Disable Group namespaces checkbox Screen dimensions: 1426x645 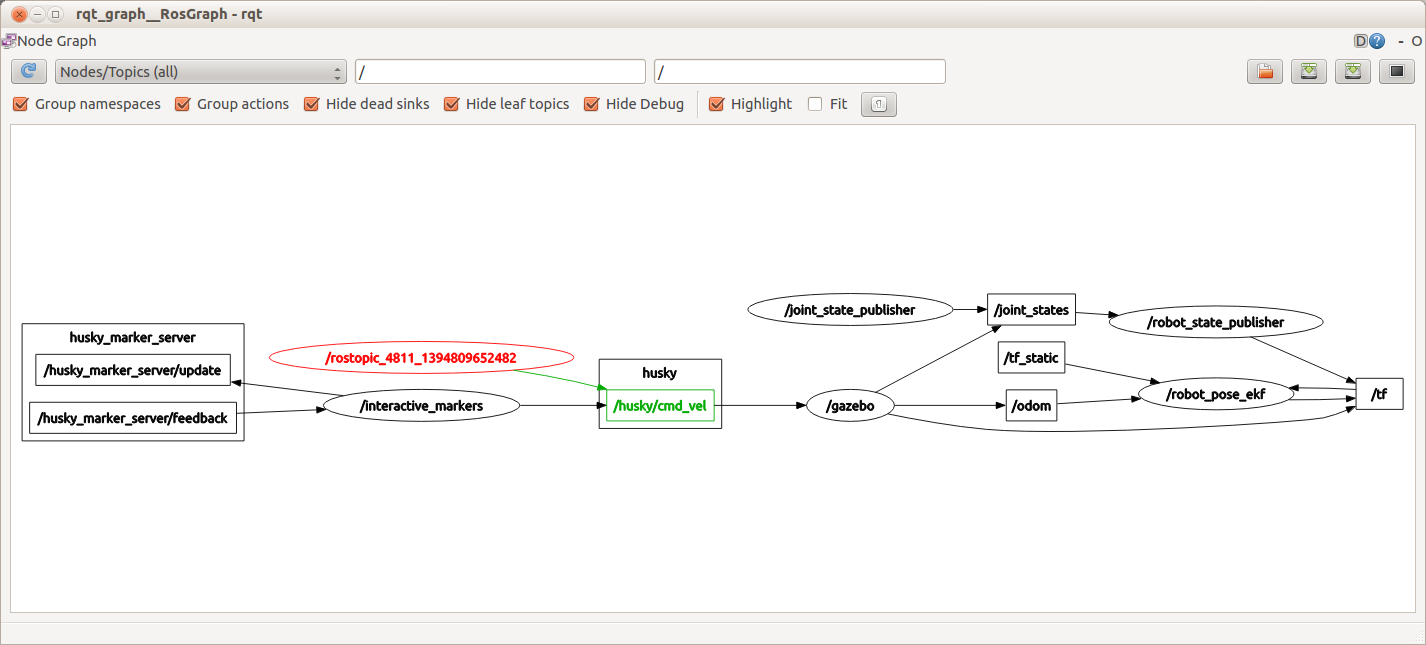21,104
